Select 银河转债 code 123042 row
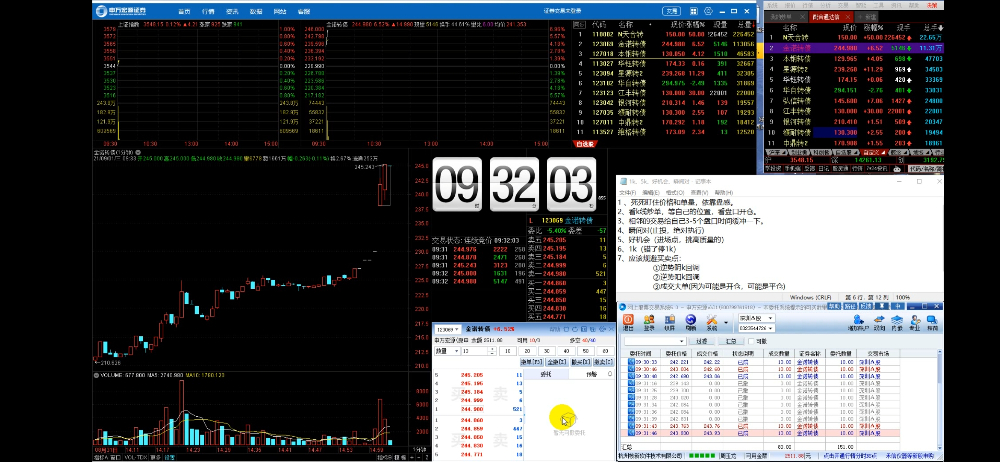Screen dimensions: 1000x462 (x=664, y=102)
